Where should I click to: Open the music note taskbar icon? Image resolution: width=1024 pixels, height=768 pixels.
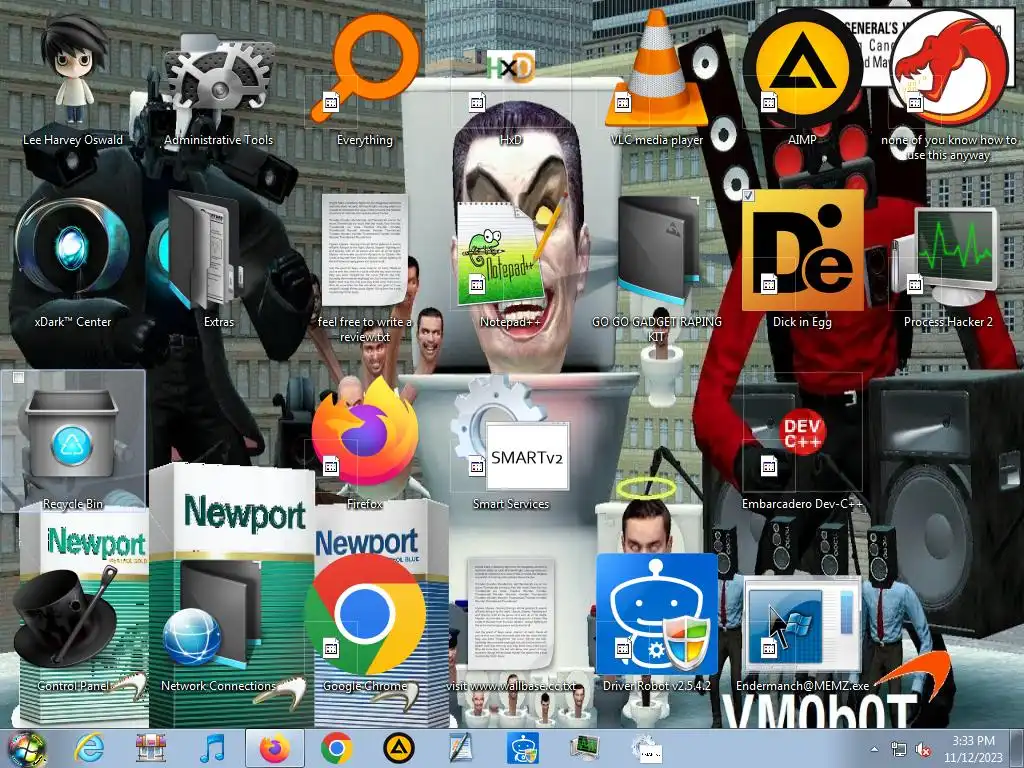pyautogui.click(x=213, y=748)
